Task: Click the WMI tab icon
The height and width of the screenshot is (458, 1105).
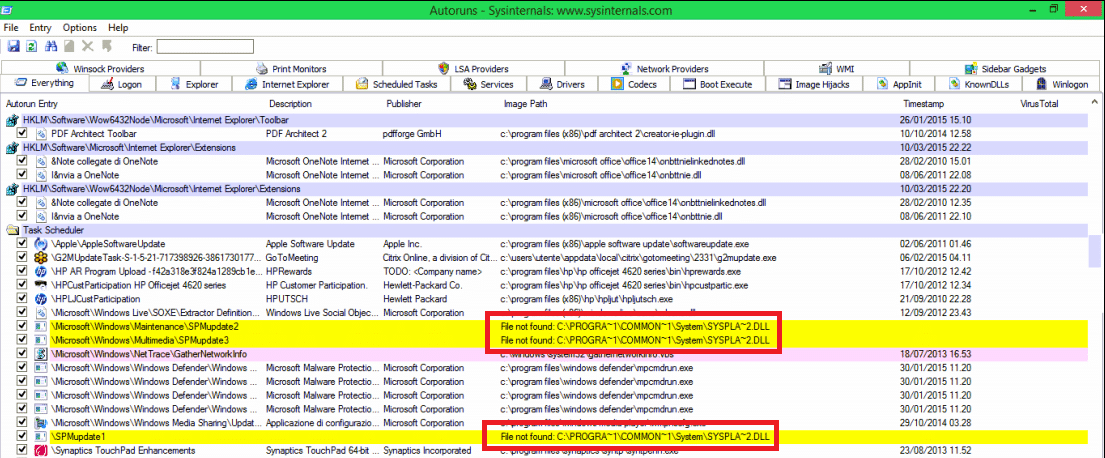Action: click(825, 68)
